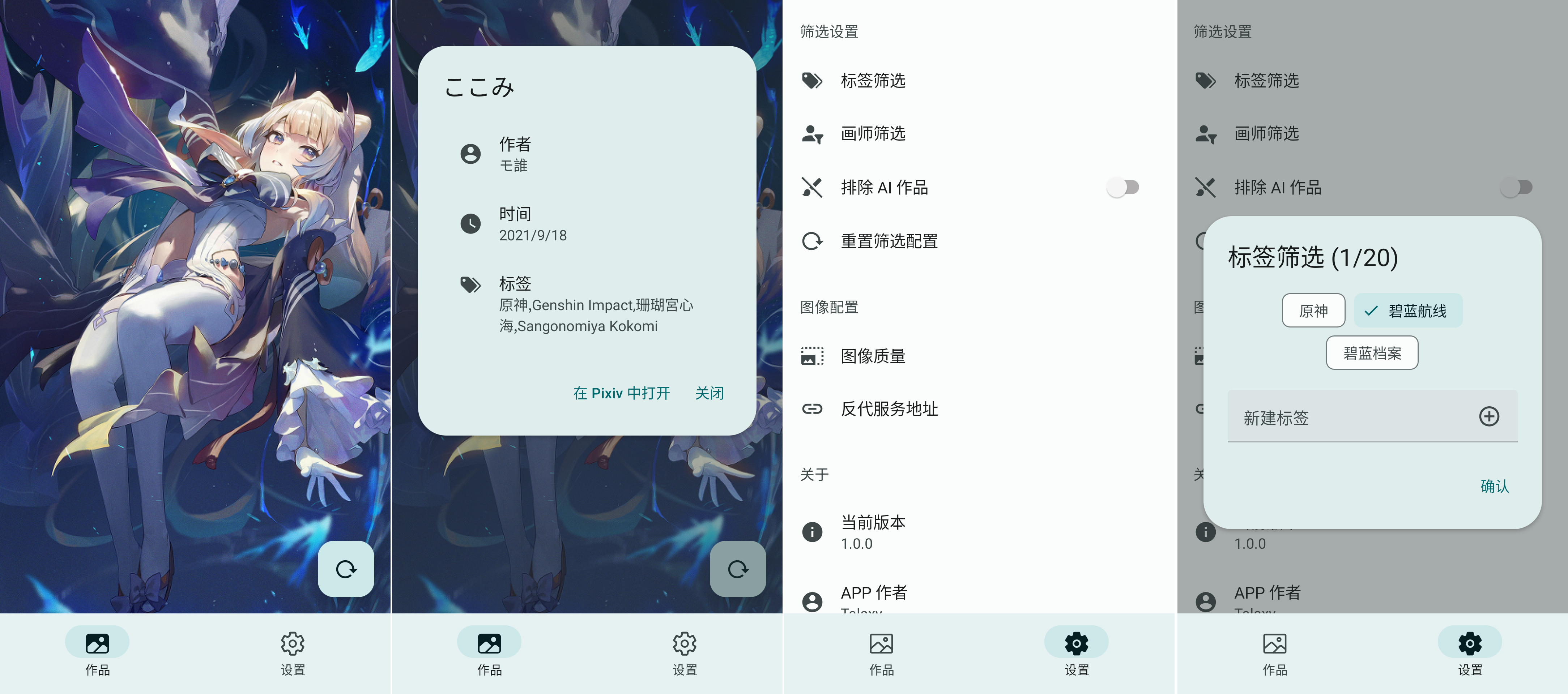Click the 标签筛选 tag icon in white settings
The height and width of the screenshot is (694, 1568).
(x=812, y=80)
